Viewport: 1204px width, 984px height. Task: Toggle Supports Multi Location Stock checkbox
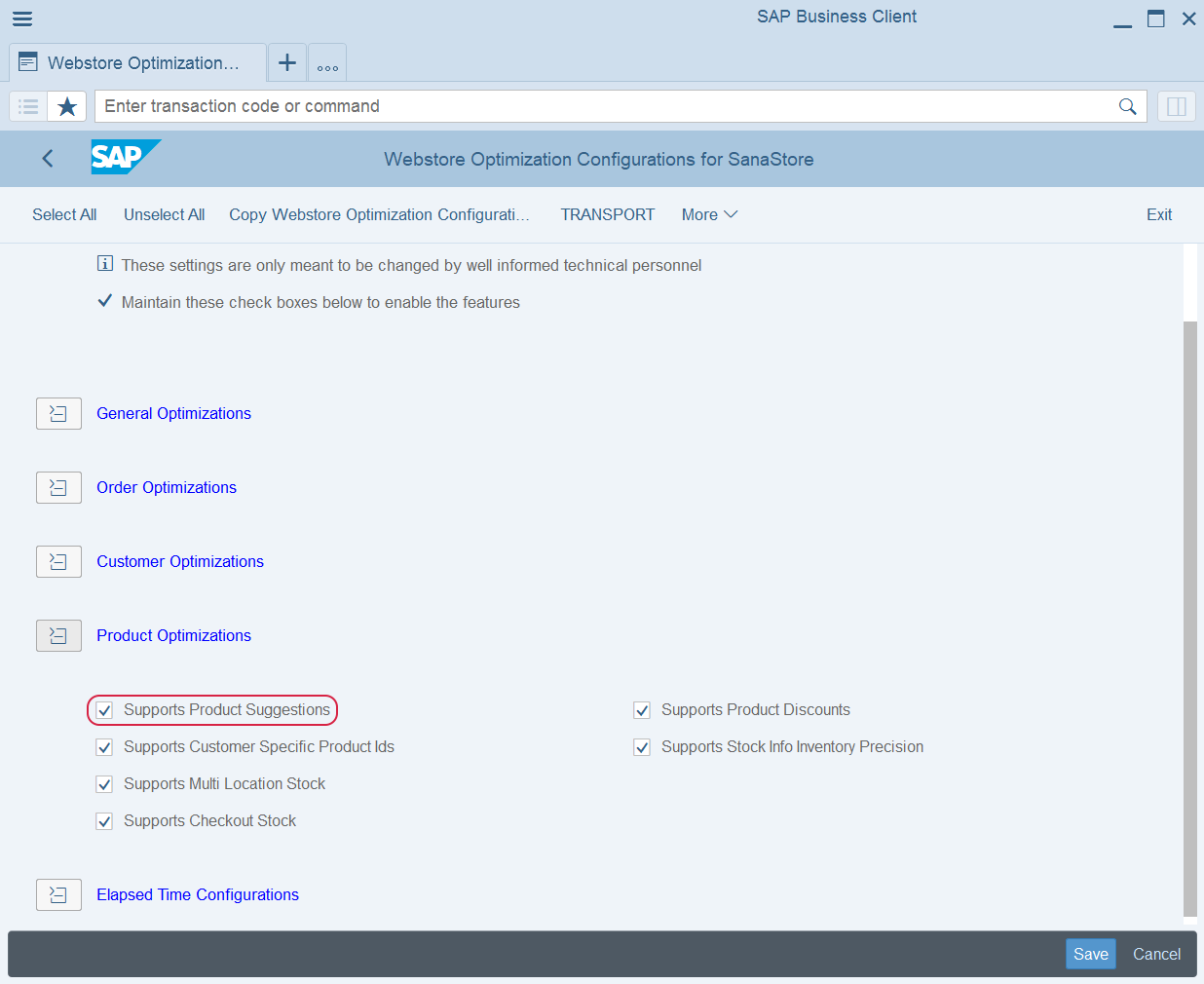tap(104, 784)
